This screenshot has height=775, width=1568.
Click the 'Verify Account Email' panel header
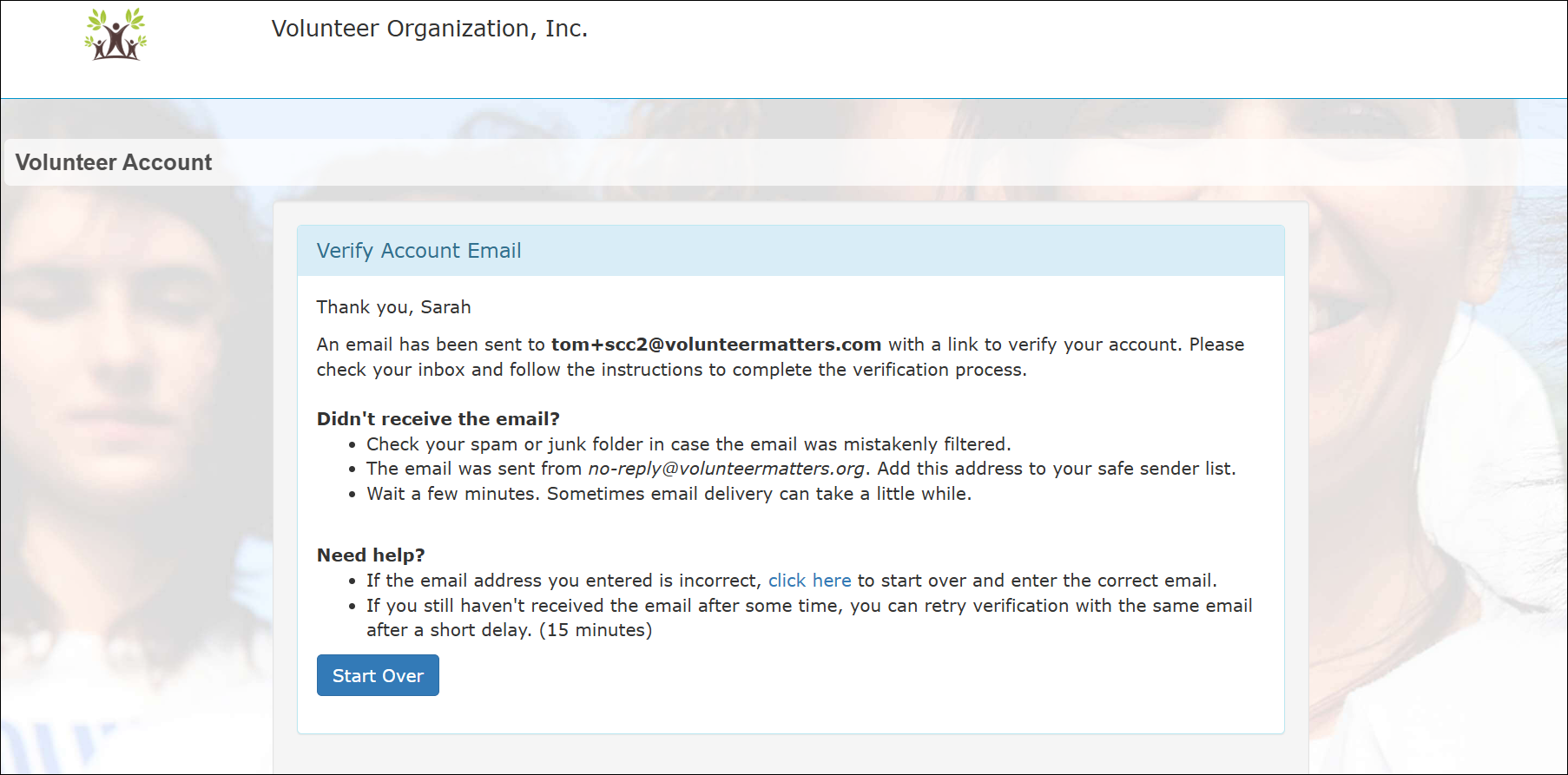[790, 251]
